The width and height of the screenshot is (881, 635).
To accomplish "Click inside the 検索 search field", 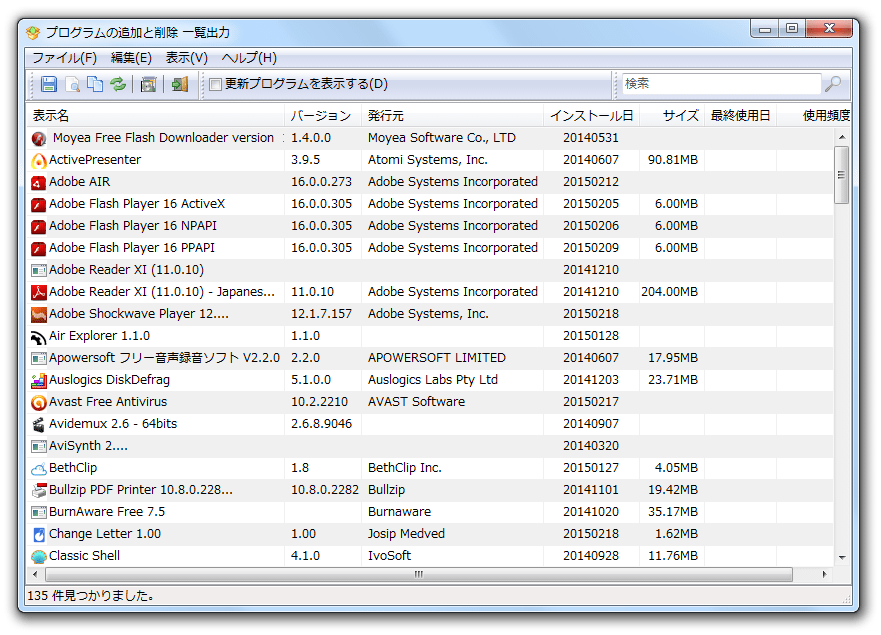I will 721,84.
